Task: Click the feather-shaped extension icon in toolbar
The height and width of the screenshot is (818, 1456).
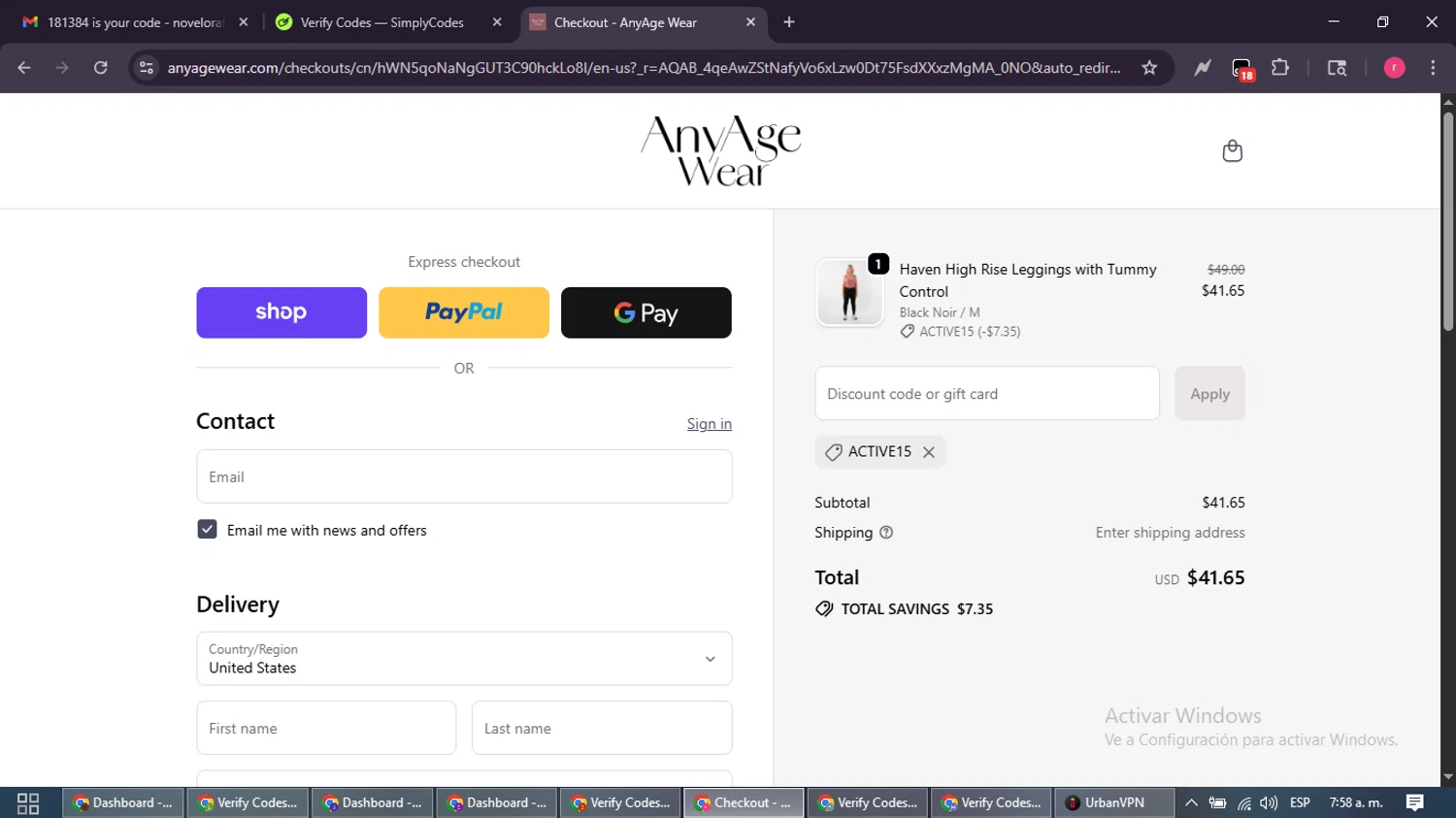Action: tap(1203, 68)
